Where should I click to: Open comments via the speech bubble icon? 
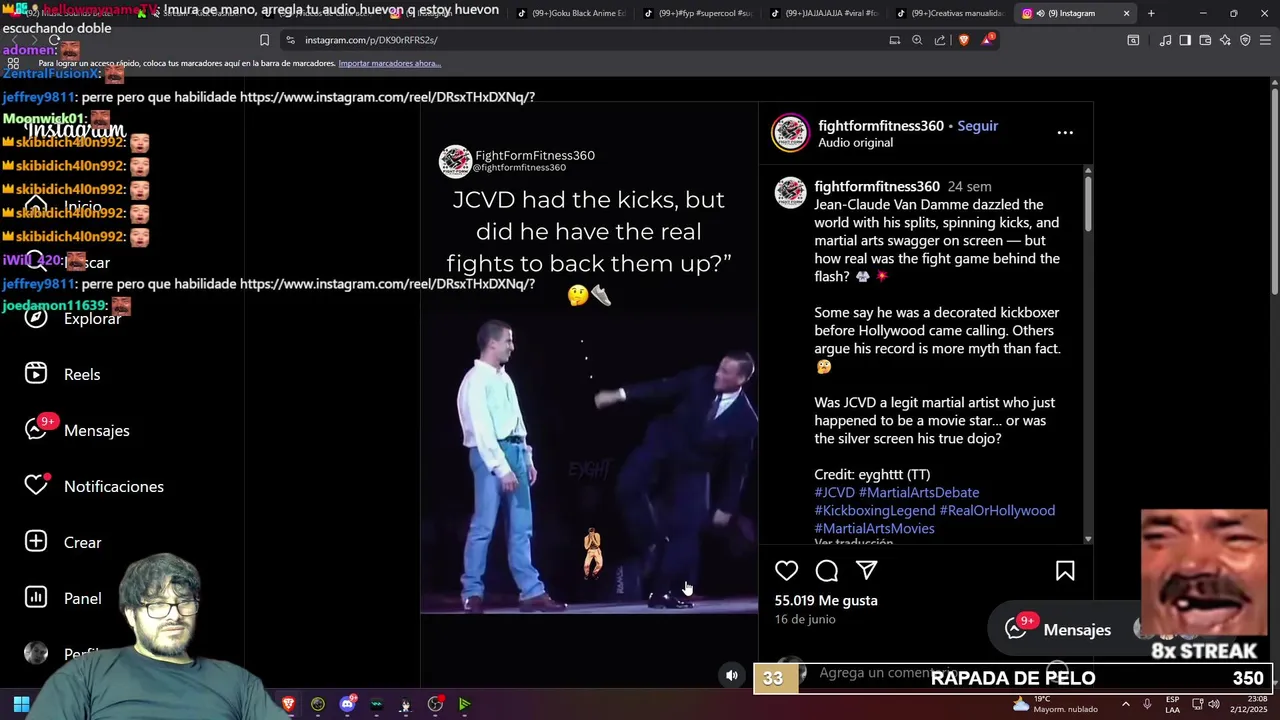click(827, 571)
